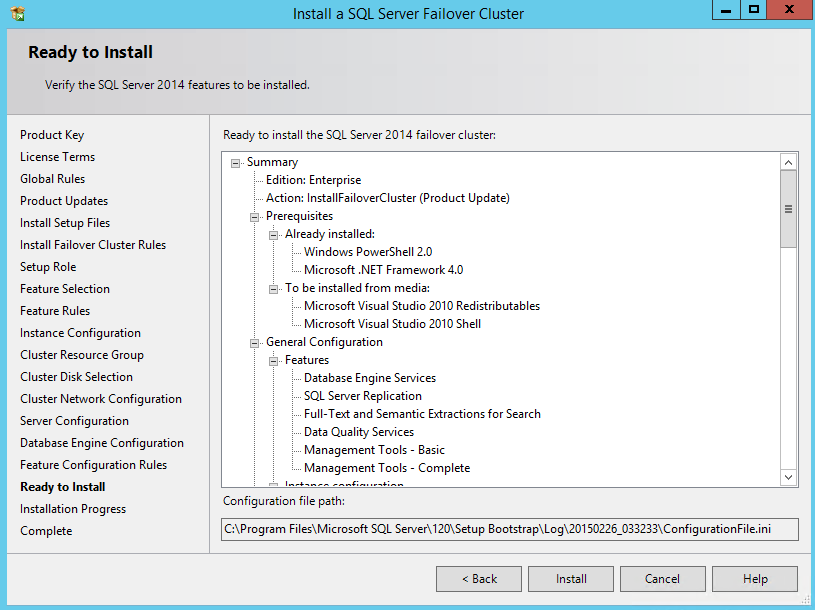815x610 pixels.
Task: Click the Already installed: label
Action: [330, 234]
